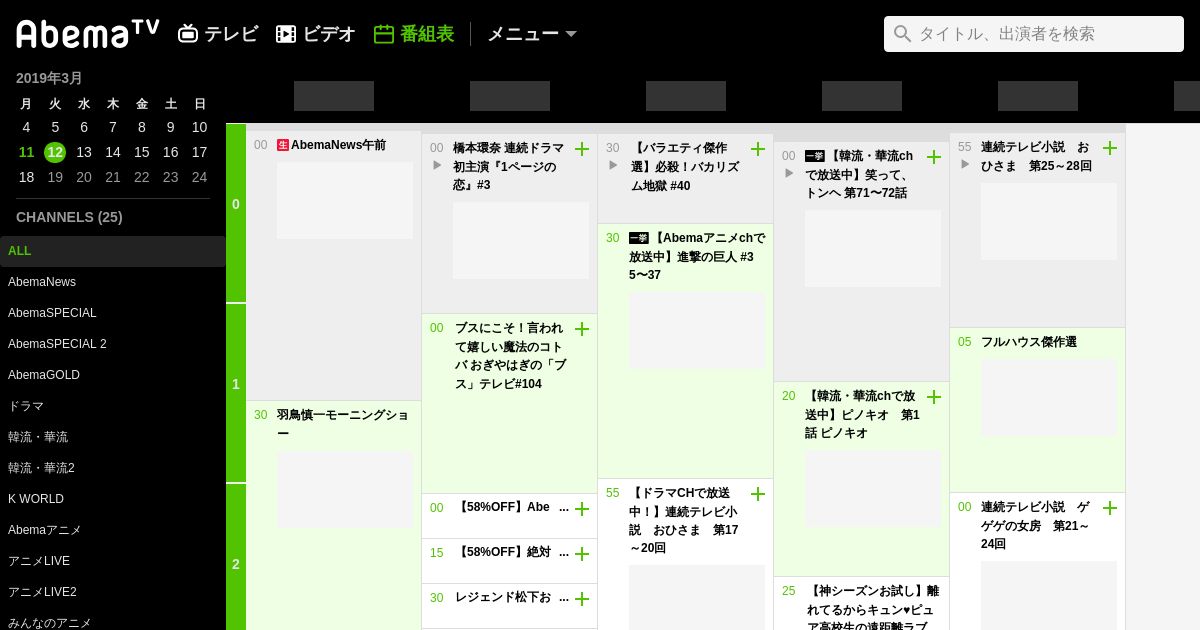Image resolution: width=1200 pixels, height=630 pixels.
Task: Pick March 18 in the calendar
Action: 26,177
